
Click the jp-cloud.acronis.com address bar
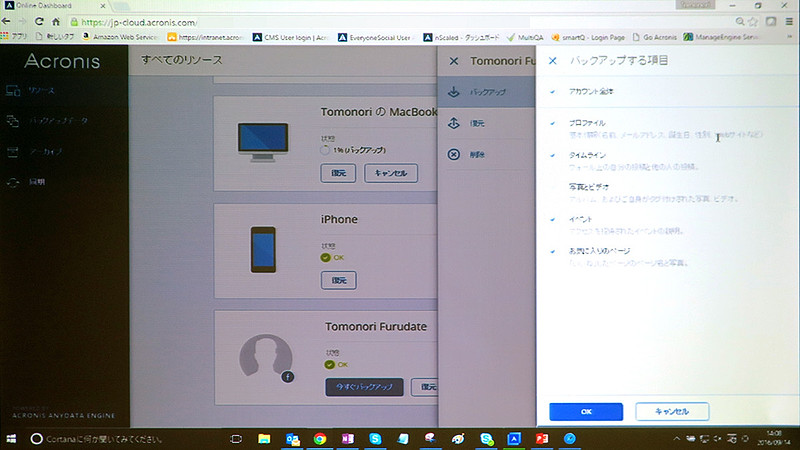pos(398,22)
